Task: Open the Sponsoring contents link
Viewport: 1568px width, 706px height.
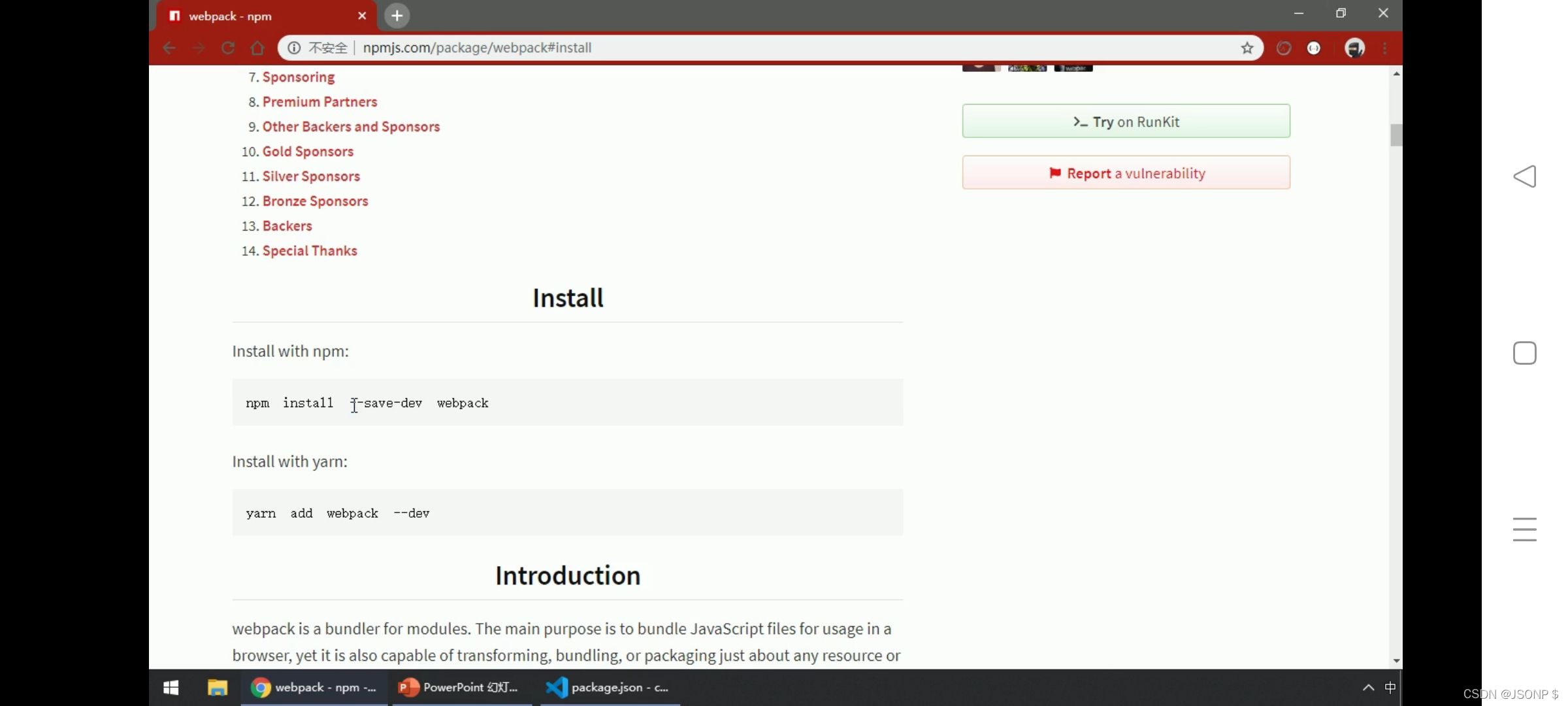Action: point(299,77)
